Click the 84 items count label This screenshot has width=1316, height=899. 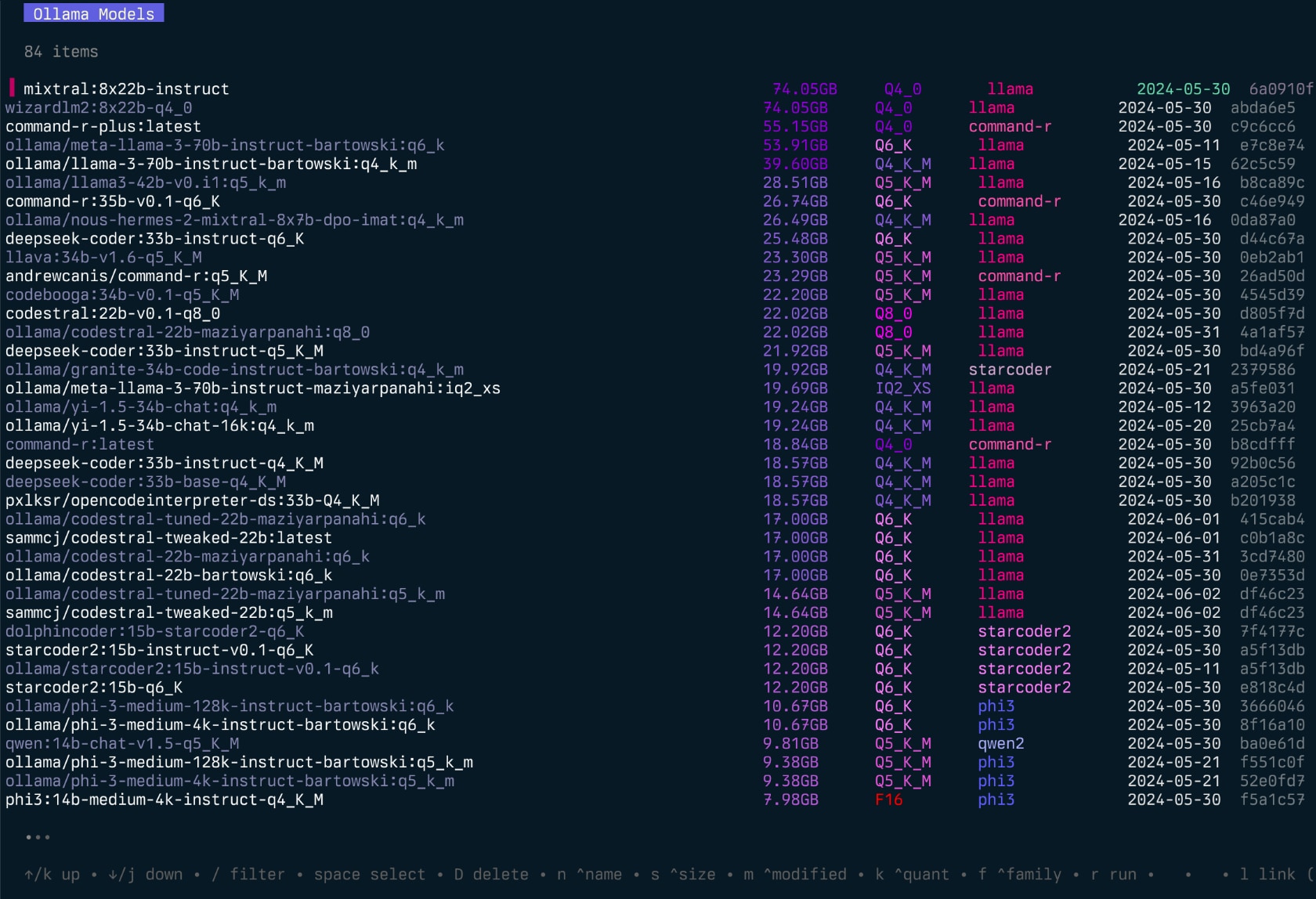pyautogui.click(x=61, y=52)
